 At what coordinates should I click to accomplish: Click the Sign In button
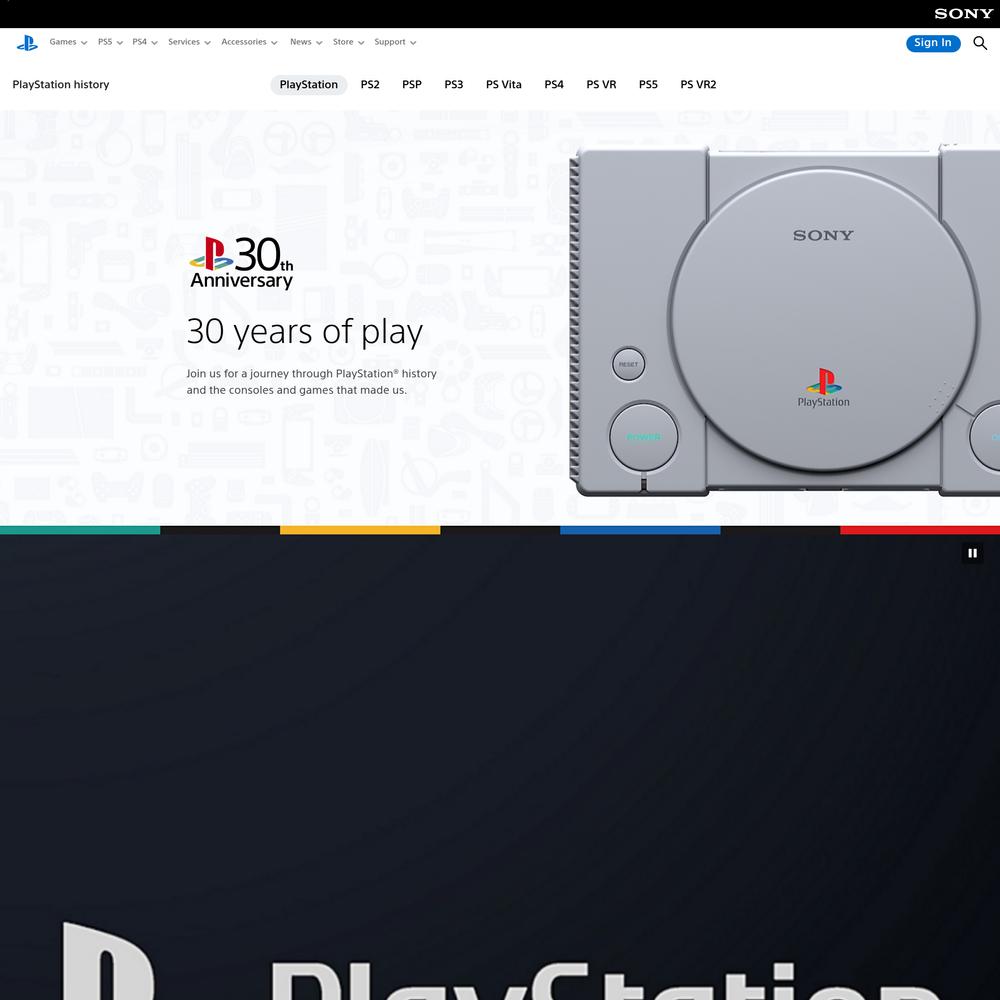(932, 43)
